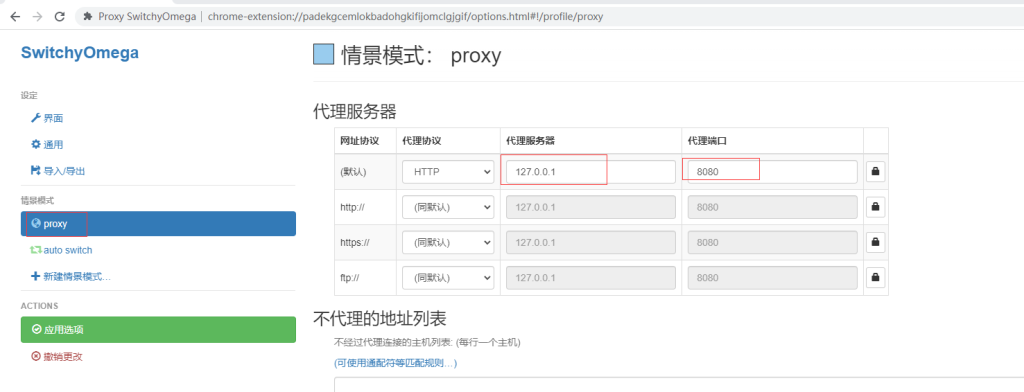Click the bypass list text area

click(x=679, y=384)
